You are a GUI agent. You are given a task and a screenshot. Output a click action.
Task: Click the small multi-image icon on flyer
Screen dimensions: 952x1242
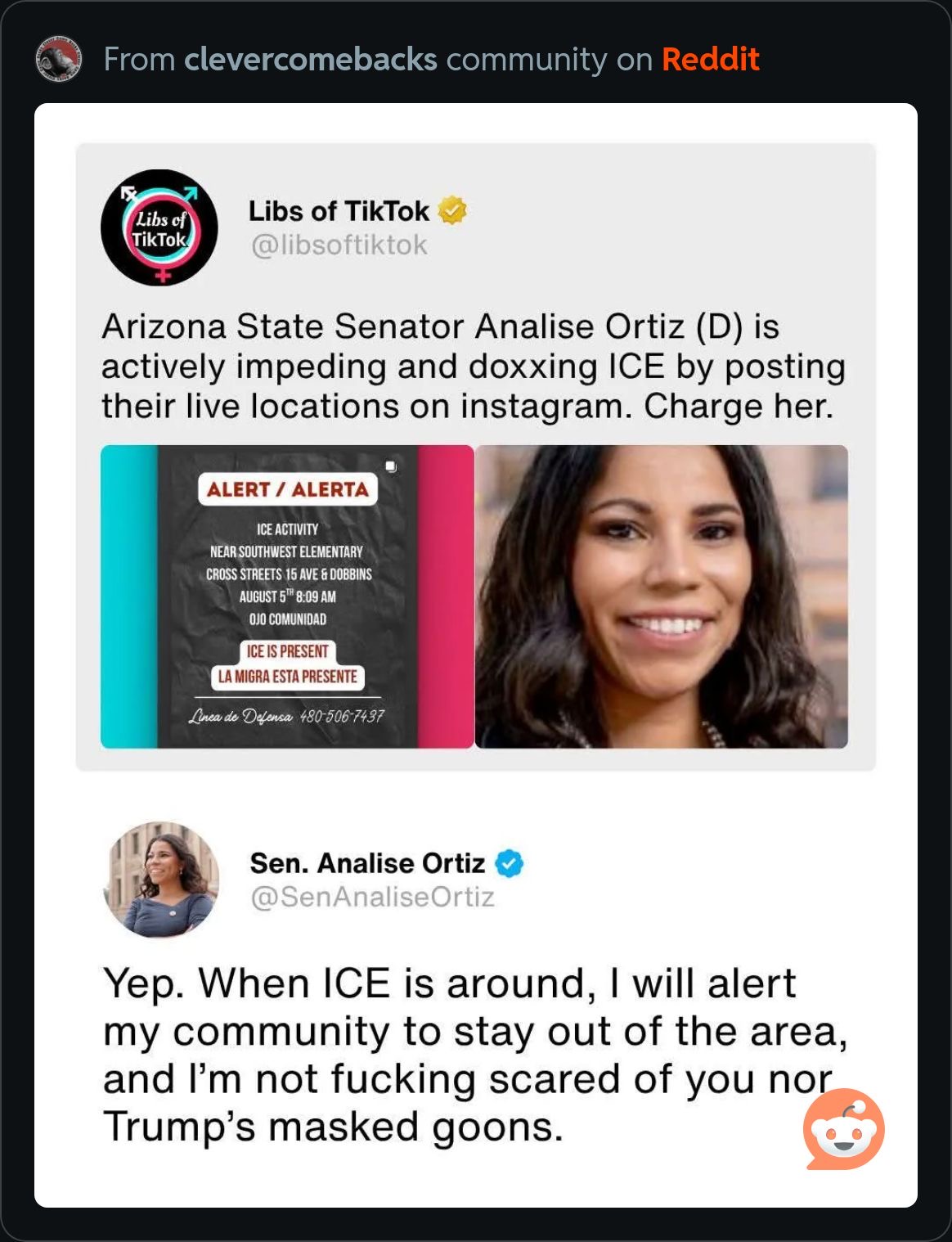pos(391,466)
